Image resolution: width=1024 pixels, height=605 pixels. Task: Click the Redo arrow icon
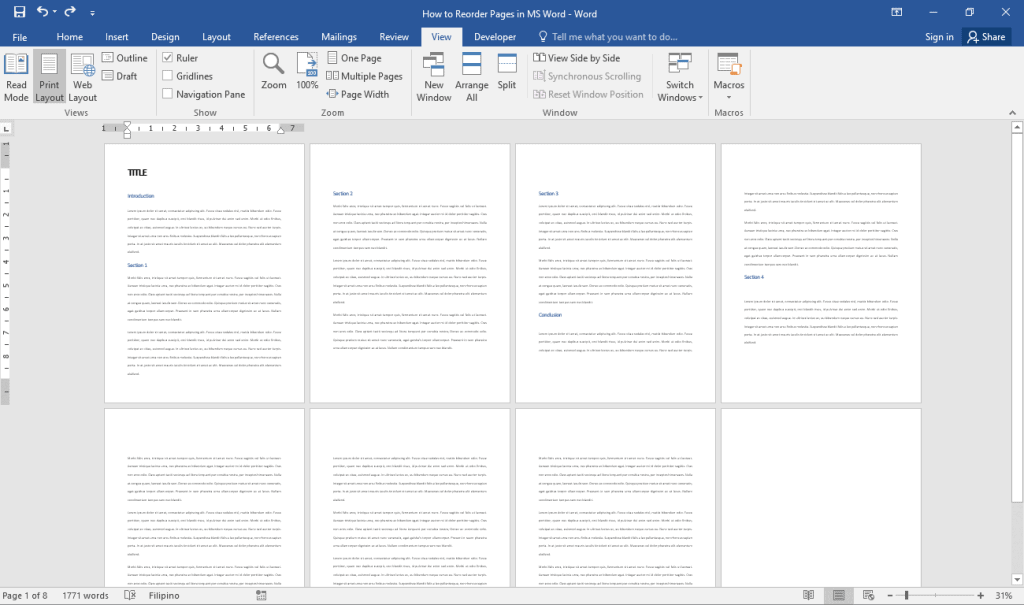(x=70, y=11)
